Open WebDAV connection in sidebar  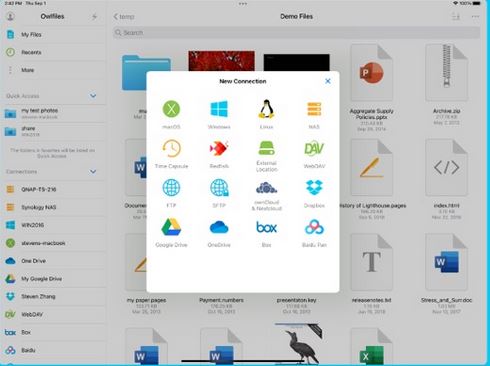[x=53, y=314]
